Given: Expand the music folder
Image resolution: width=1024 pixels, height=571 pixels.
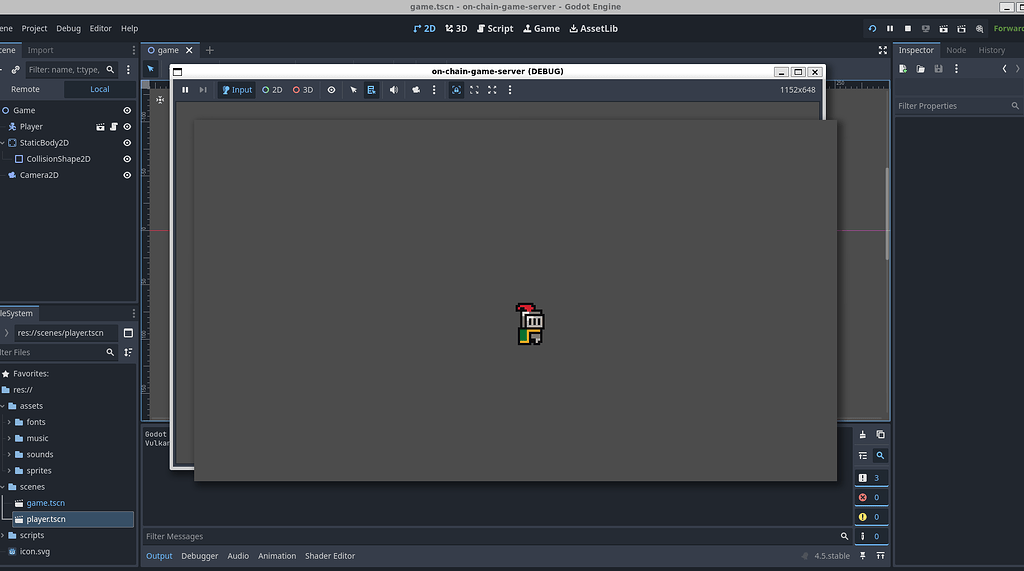Looking at the screenshot, I should click(x=9, y=438).
